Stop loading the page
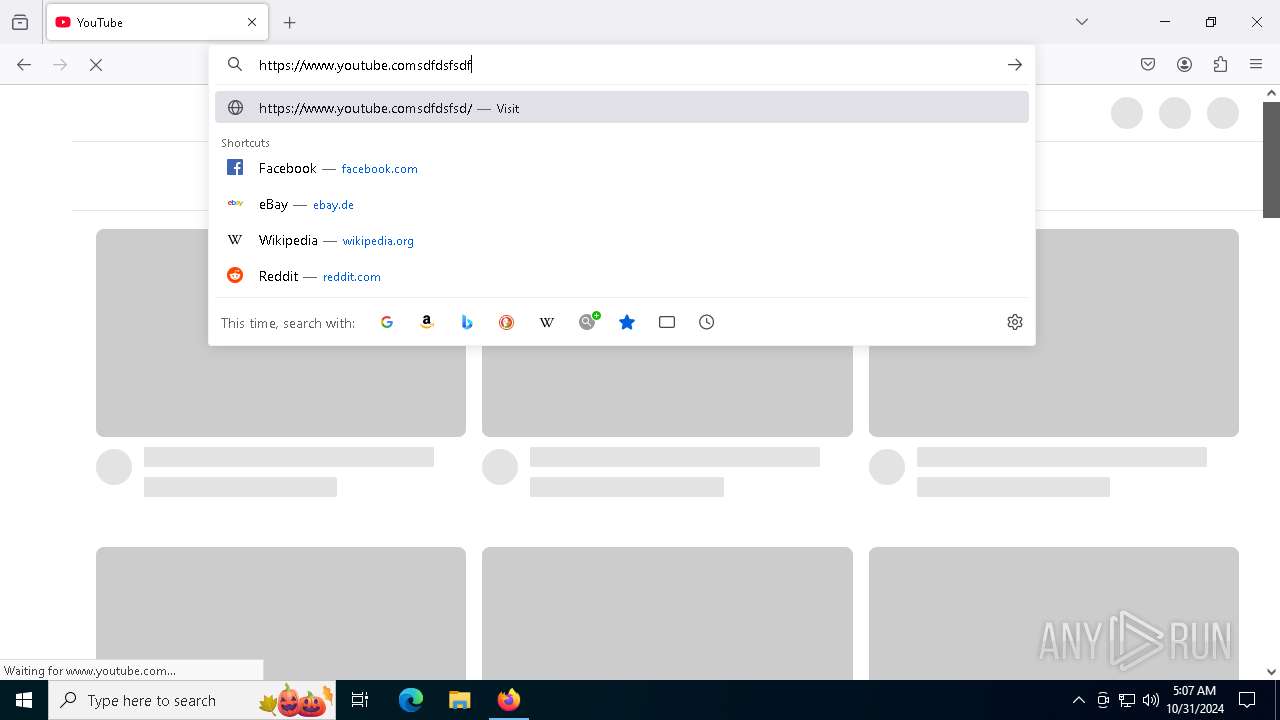The image size is (1280, 720). click(96, 64)
